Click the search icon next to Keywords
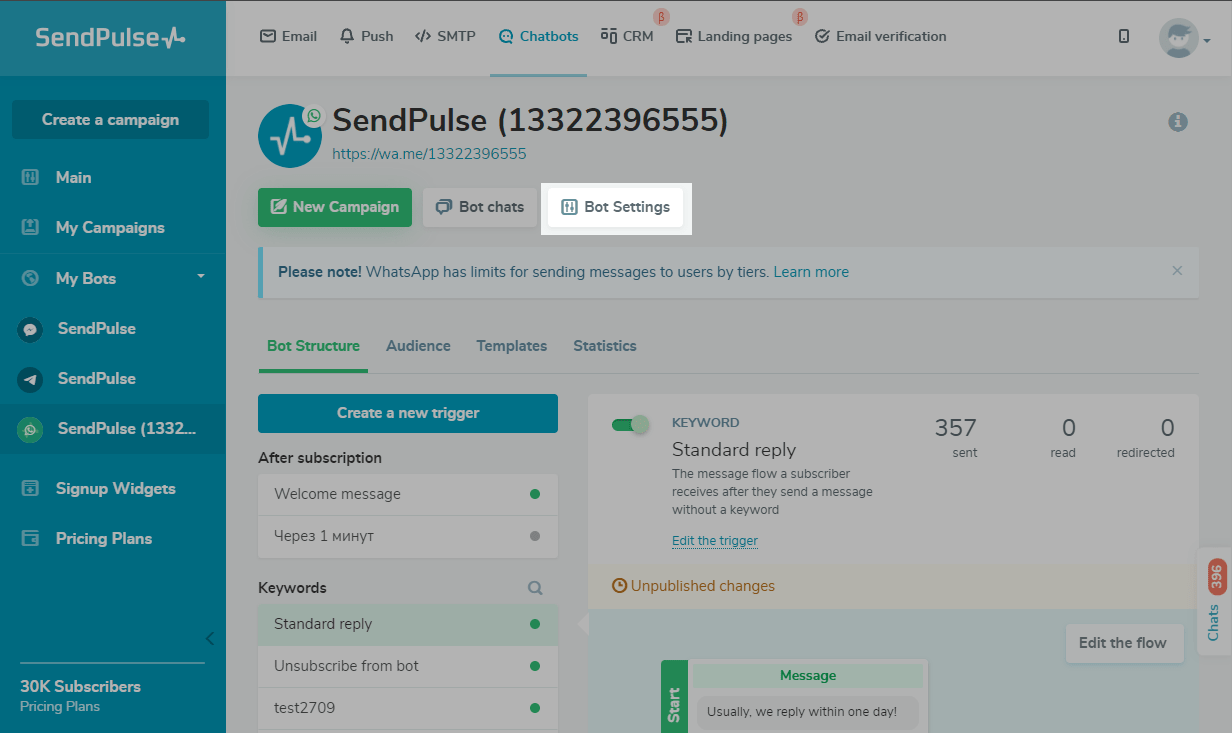 [x=535, y=588]
